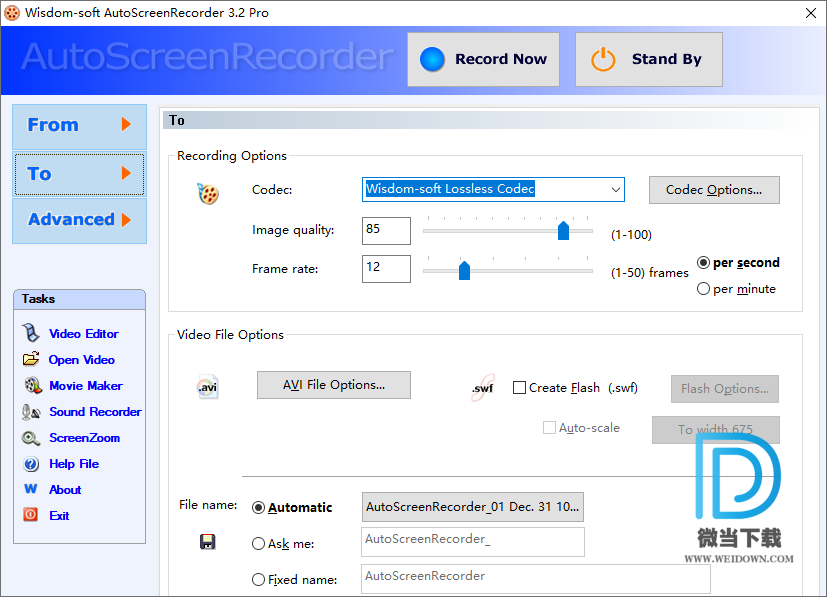Open the Open Video task link
Image resolution: width=827 pixels, height=597 pixels.
click(x=82, y=360)
